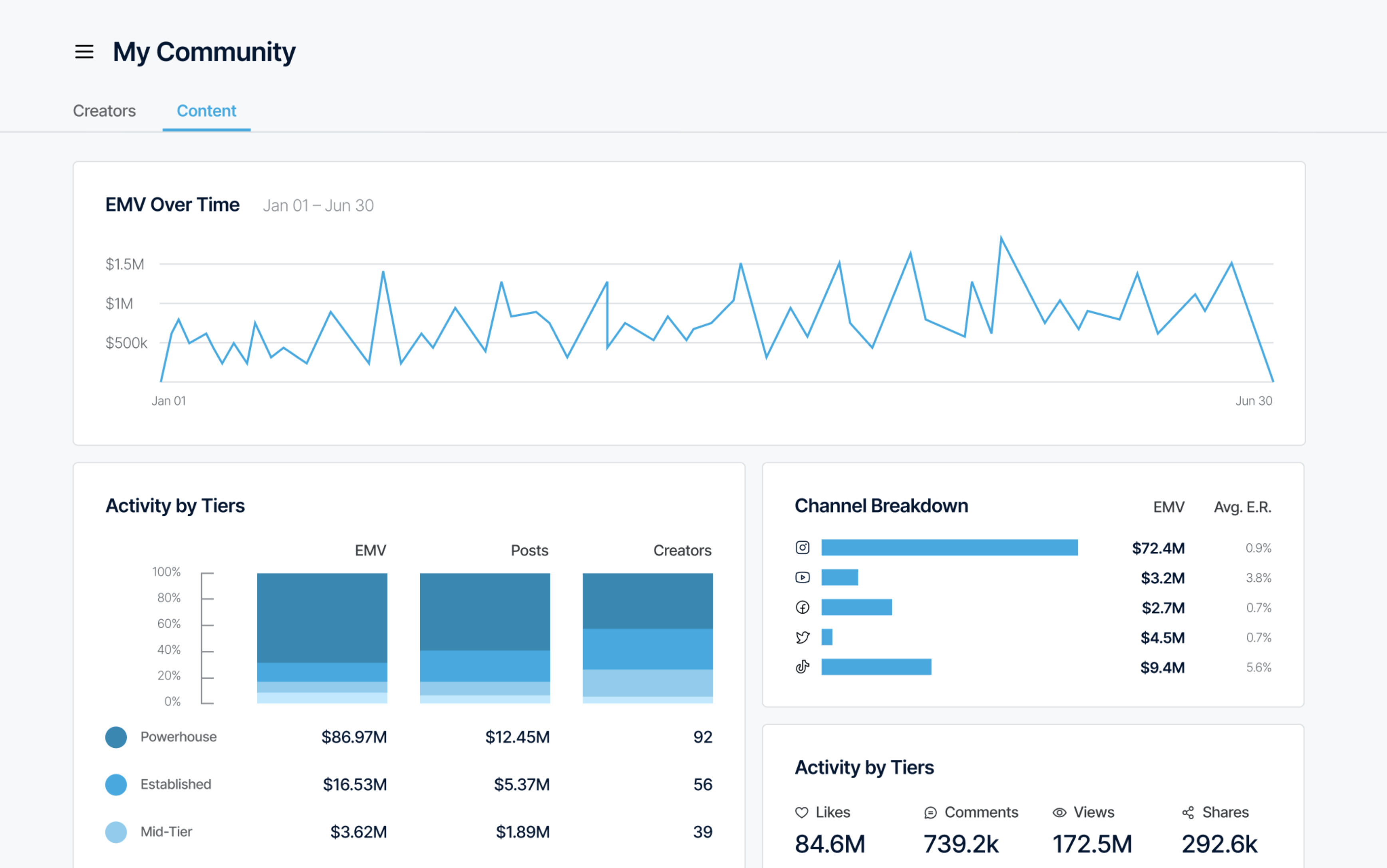Click the $9.4M TikTok EMV value

[1162, 668]
